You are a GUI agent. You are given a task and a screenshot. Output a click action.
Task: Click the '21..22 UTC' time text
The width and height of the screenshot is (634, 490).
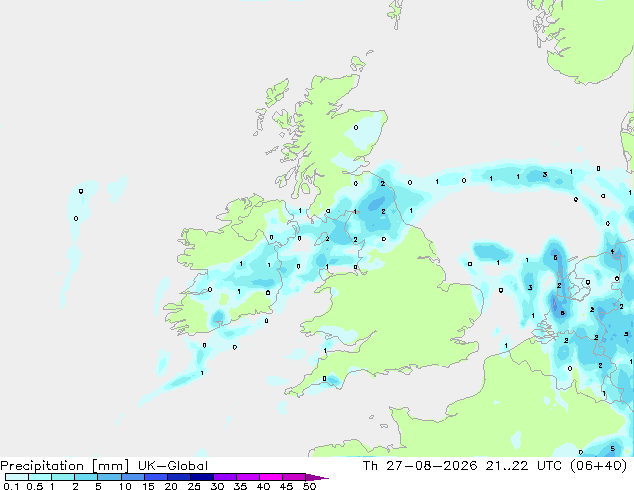(x=524, y=466)
